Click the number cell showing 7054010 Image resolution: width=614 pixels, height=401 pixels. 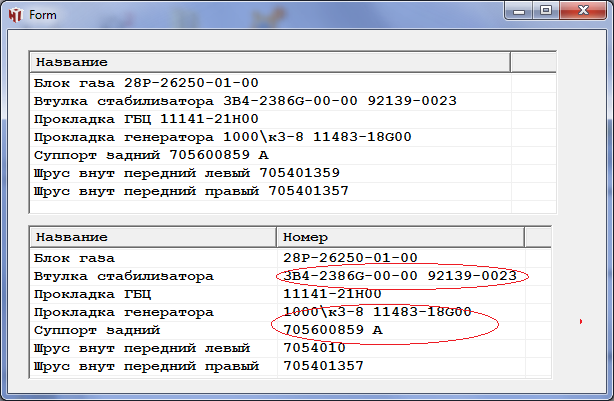315,348
